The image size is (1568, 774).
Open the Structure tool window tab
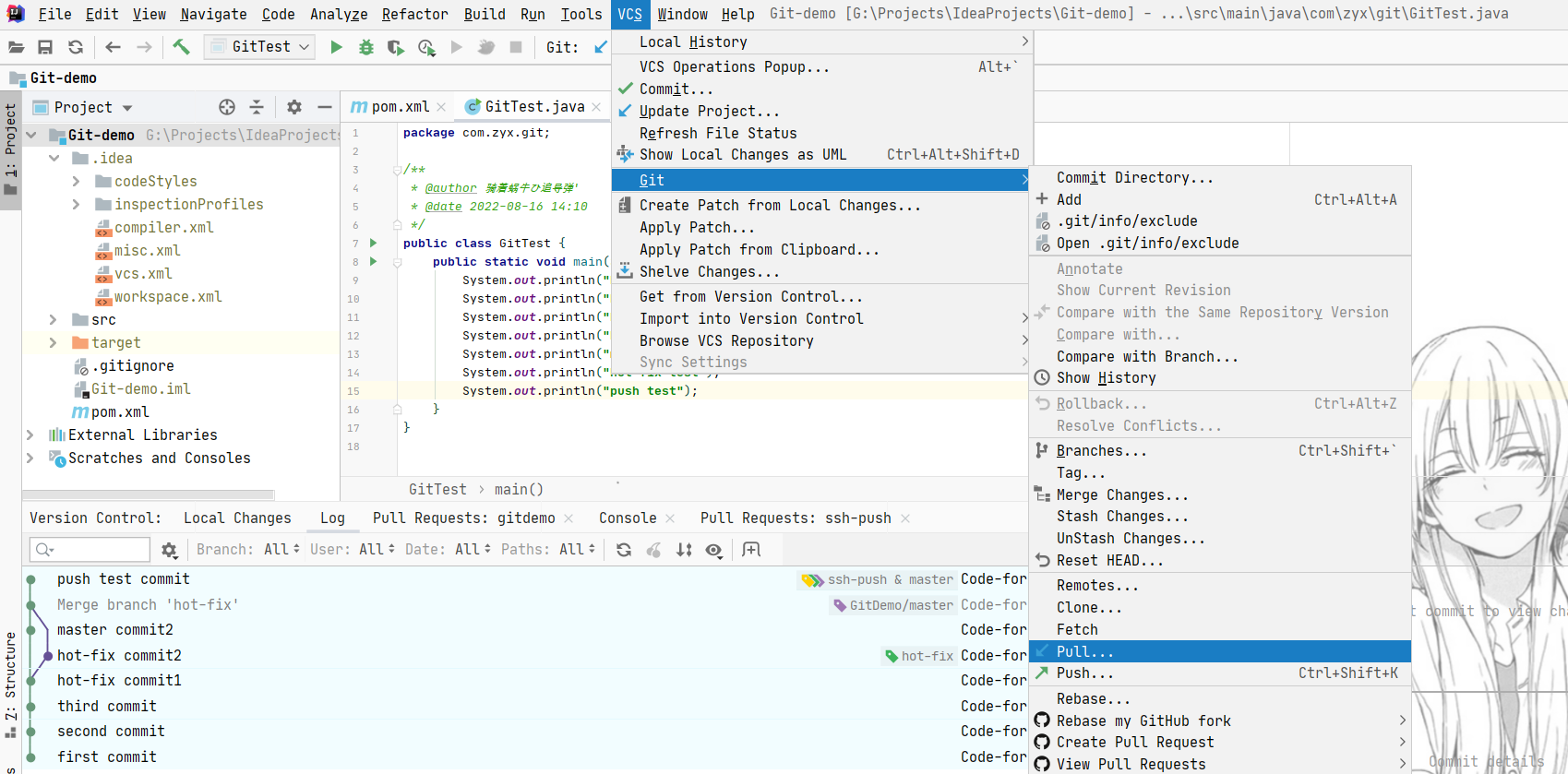click(10, 684)
